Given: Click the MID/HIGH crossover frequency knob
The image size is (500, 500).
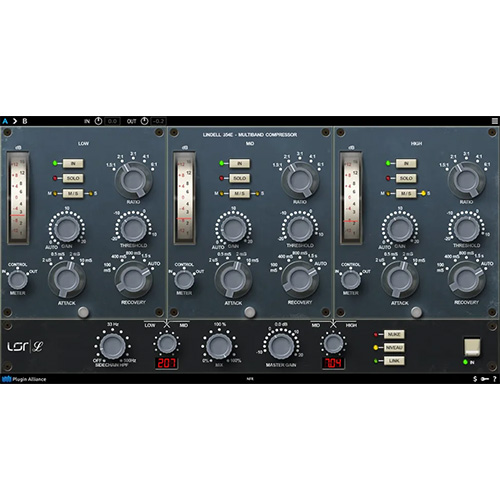Looking at the screenshot, I should [x=333, y=344].
